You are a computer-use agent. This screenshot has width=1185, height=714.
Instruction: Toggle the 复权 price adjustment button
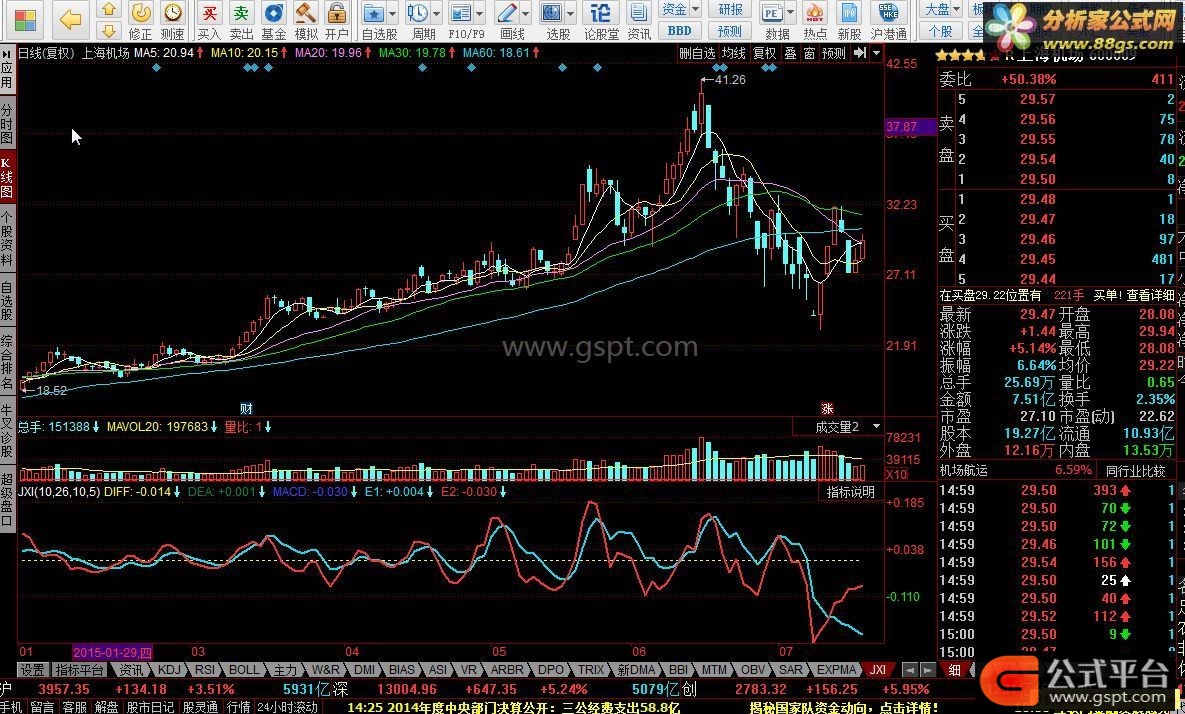(764, 53)
